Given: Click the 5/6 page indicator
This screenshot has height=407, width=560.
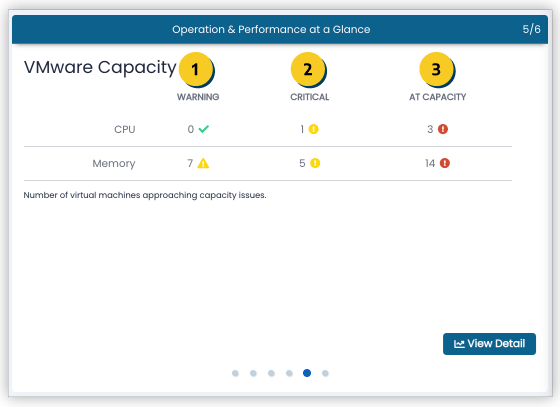Looking at the screenshot, I should [x=531, y=29].
